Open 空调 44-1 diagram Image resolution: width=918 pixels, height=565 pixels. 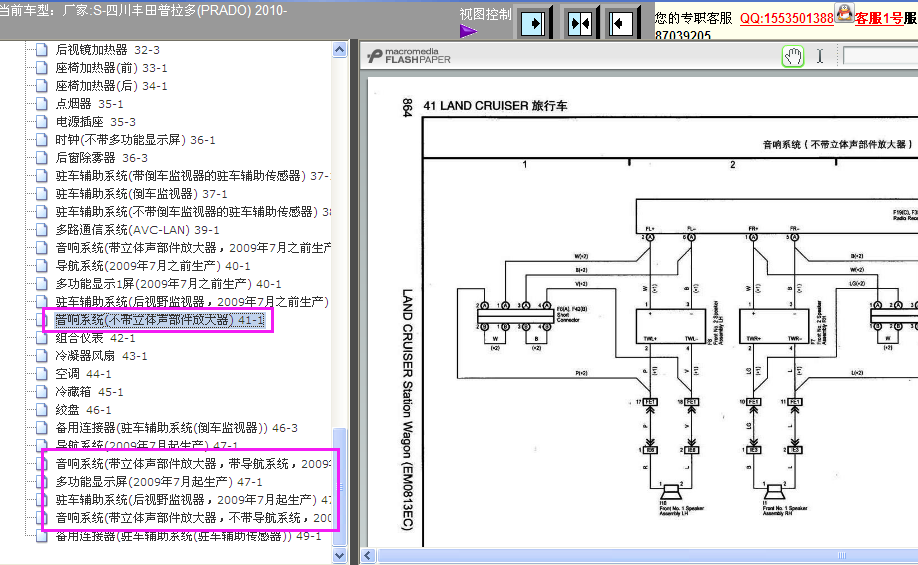(x=83, y=374)
